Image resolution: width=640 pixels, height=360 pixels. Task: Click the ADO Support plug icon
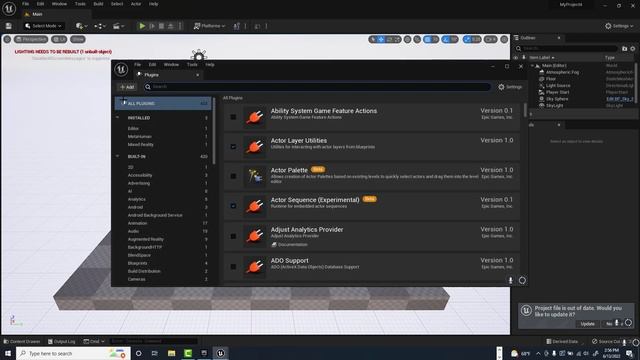point(255,267)
